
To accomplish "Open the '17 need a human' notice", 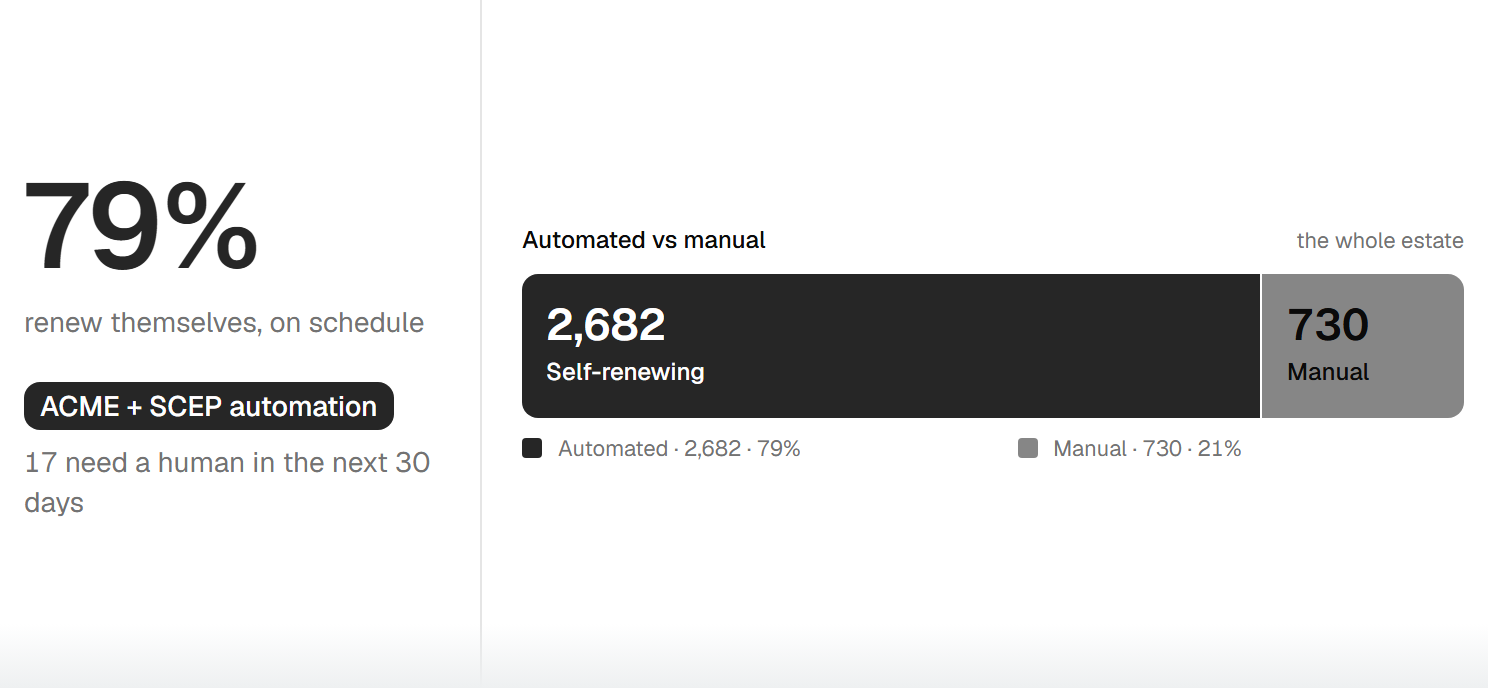I will 227,482.
